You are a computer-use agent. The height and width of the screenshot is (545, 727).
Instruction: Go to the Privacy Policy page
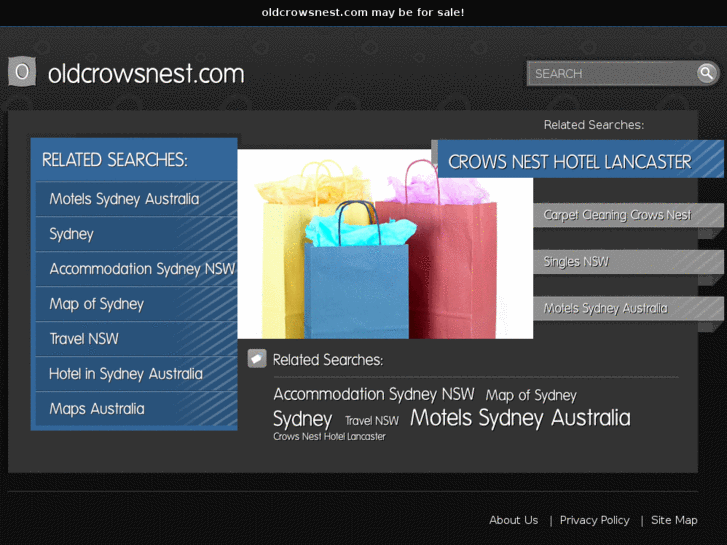click(x=594, y=520)
